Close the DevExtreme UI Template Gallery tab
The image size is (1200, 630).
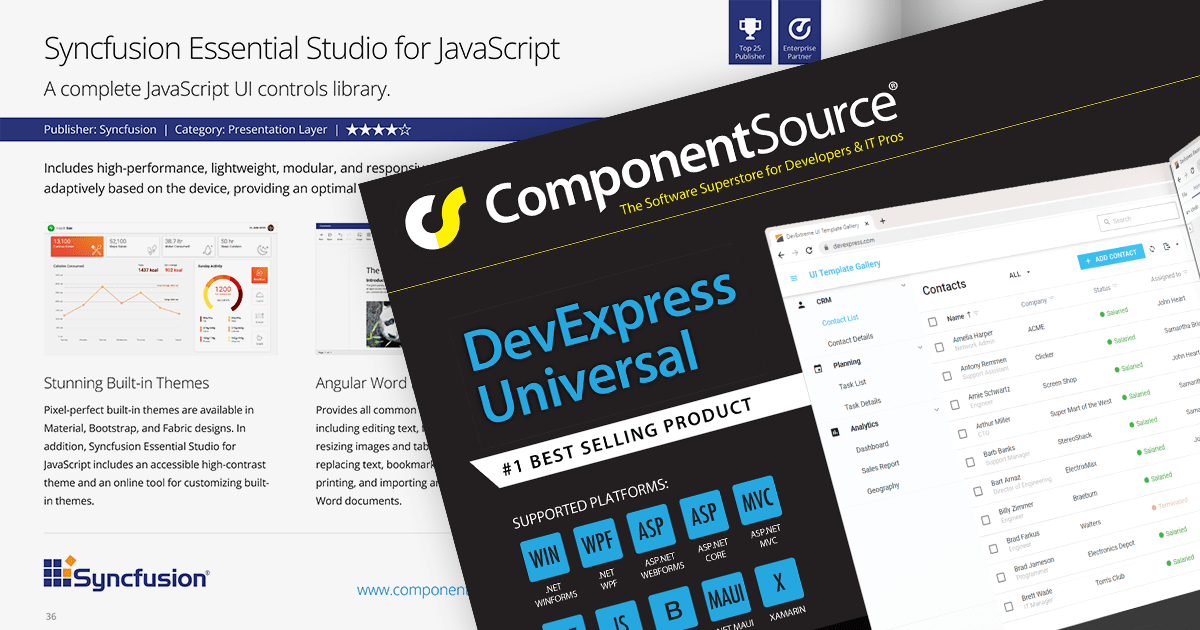click(866, 223)
